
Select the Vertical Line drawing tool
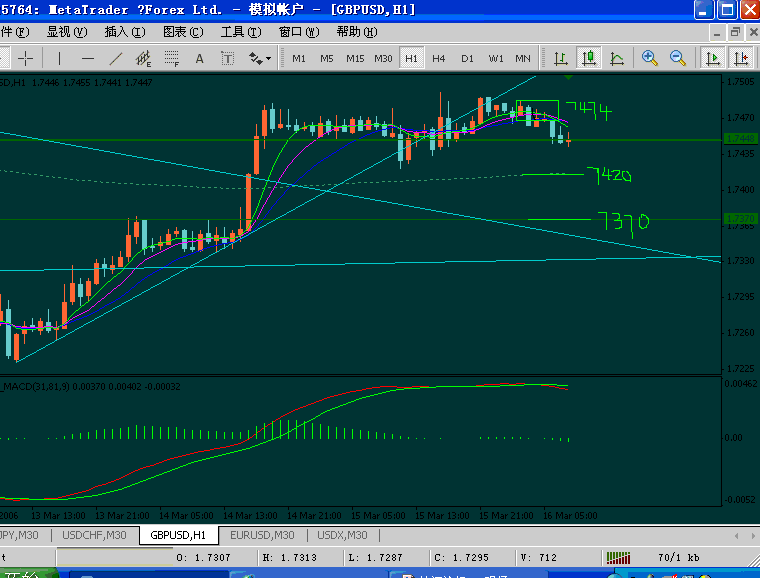tap(59, 59)
